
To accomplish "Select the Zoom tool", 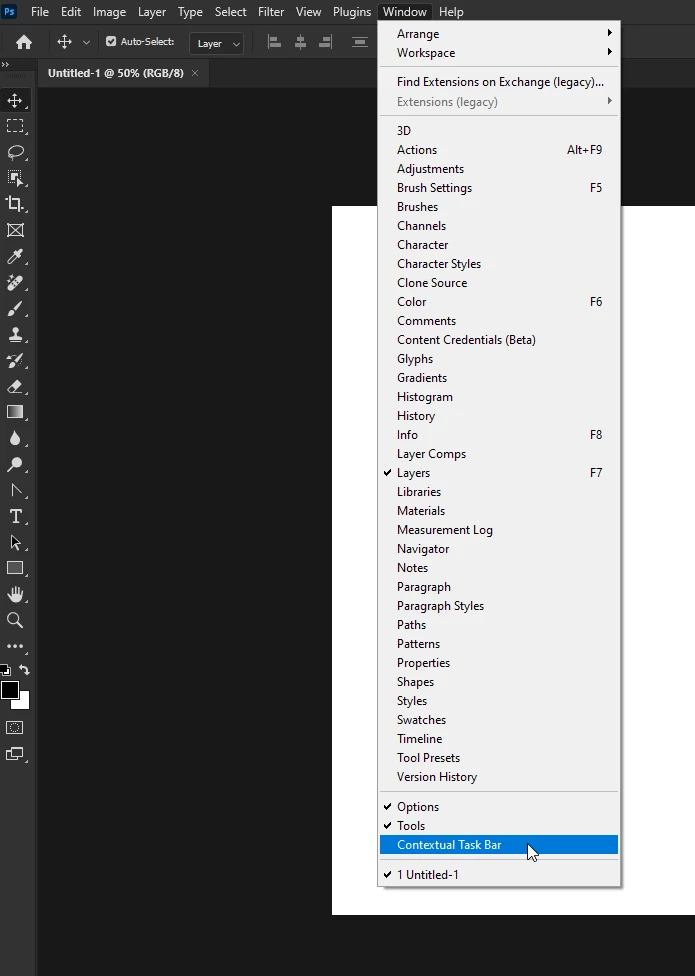I will click(x=15, y=620).
